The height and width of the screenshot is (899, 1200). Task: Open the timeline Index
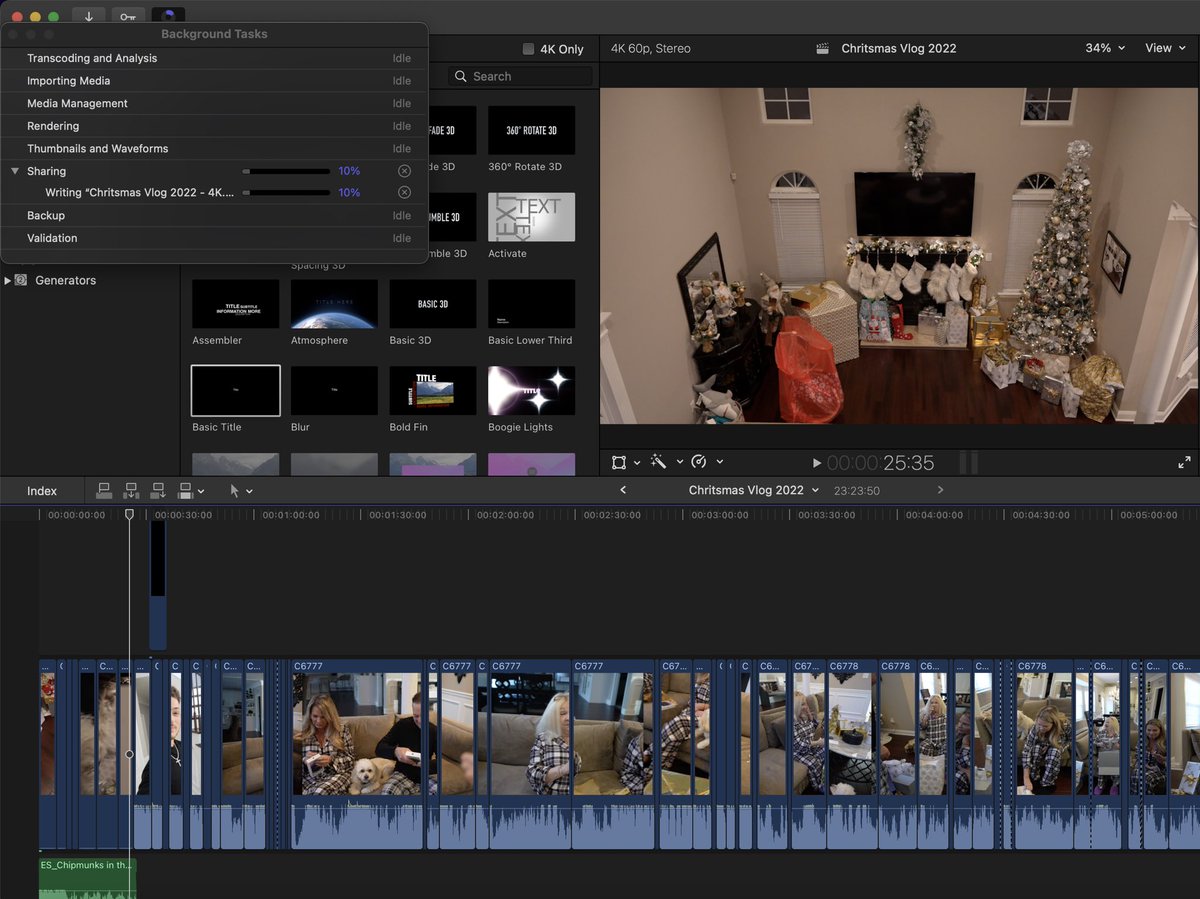click(x=42, y=491)
